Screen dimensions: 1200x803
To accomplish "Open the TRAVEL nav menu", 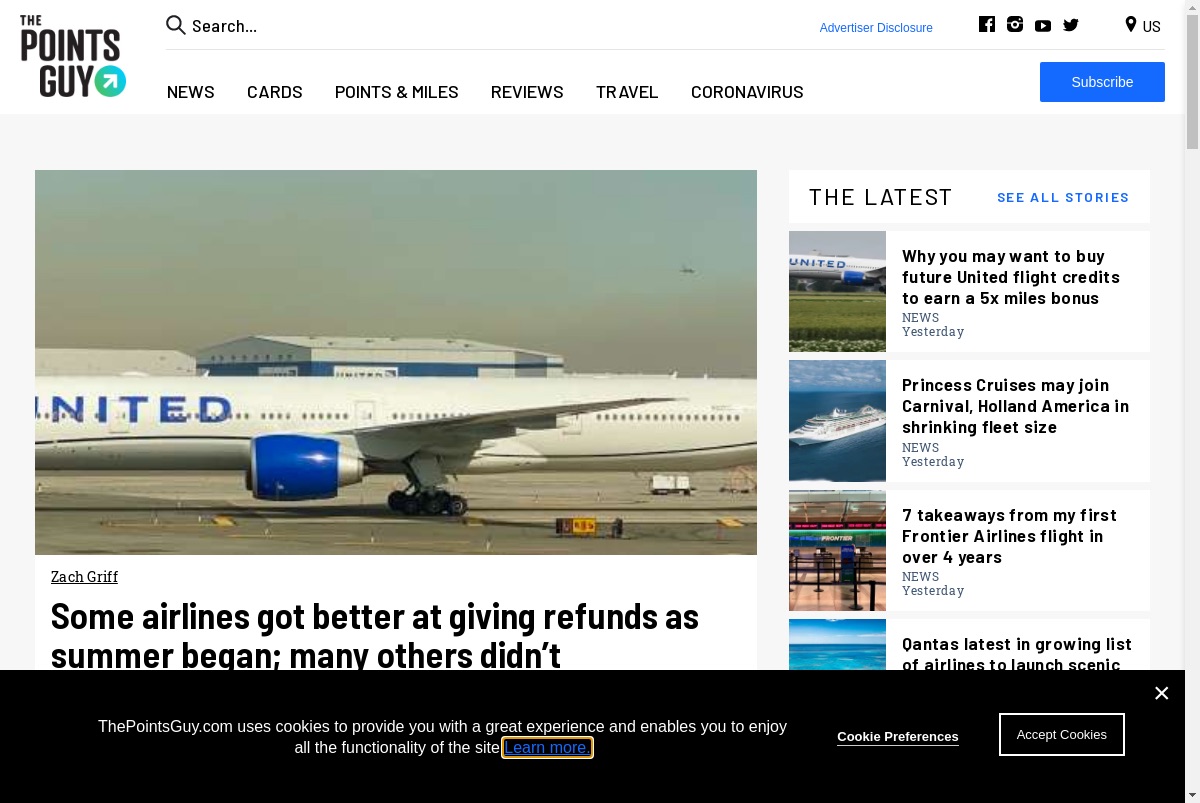I will click(627, 92).
